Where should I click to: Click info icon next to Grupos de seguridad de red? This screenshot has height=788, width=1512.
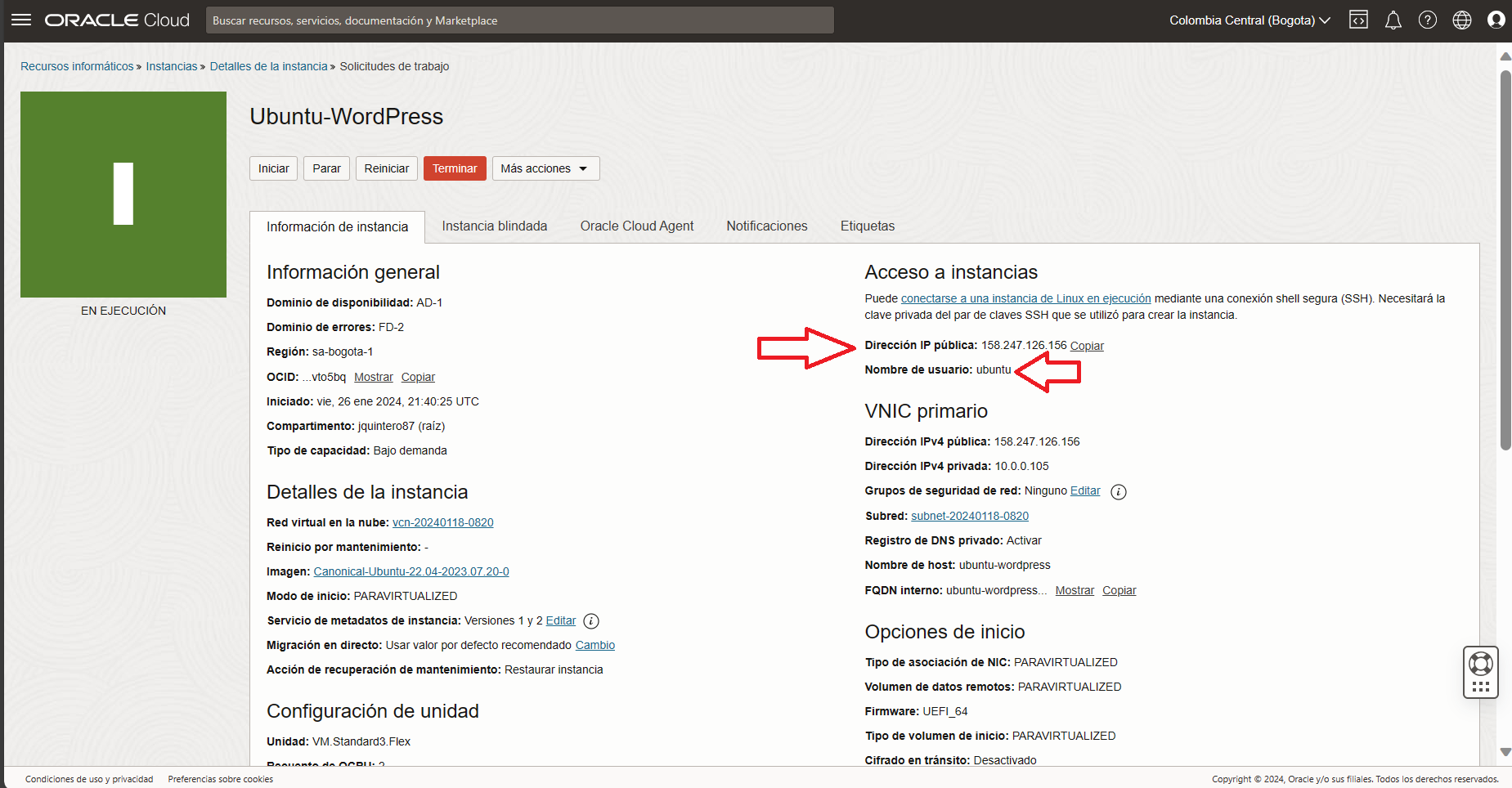click(x=1119, y=492)
